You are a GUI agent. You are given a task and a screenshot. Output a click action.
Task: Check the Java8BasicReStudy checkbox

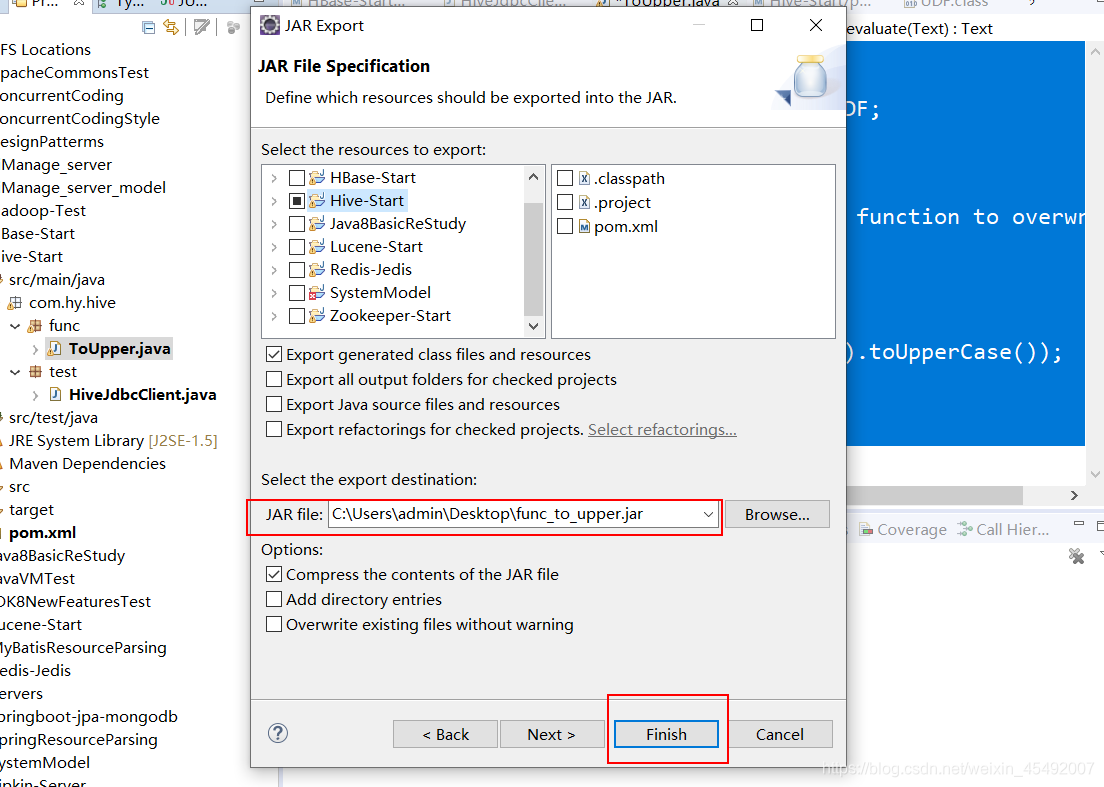coord(297,224)
